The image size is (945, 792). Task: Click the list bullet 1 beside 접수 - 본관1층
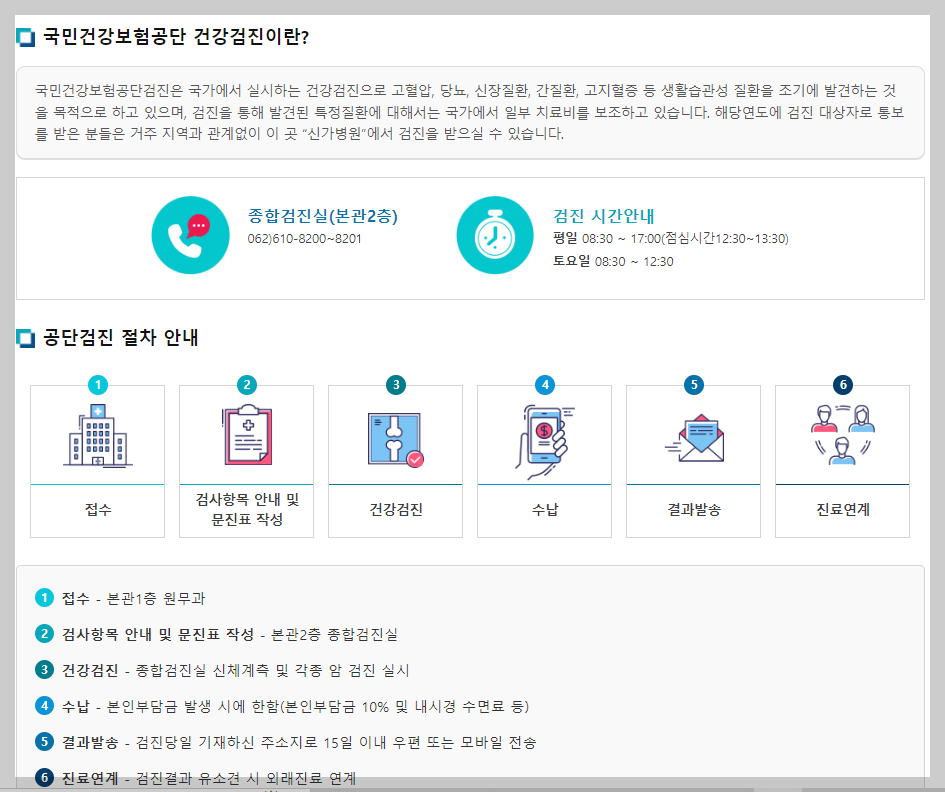tap(44, 598)
